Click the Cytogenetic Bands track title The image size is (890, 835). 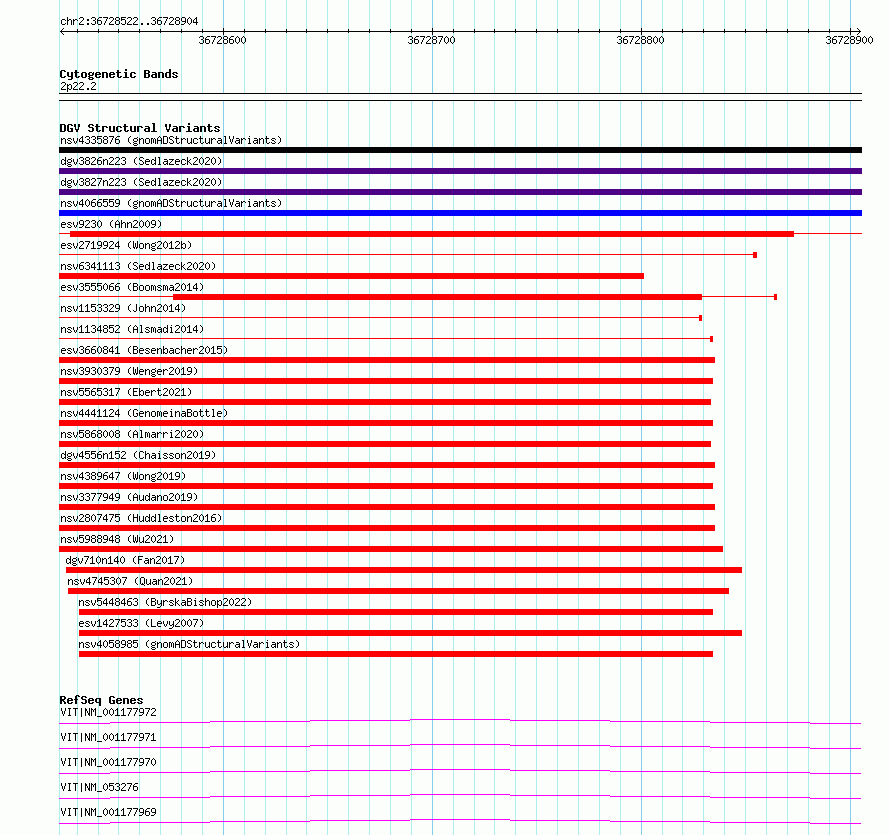pos(119,74)
